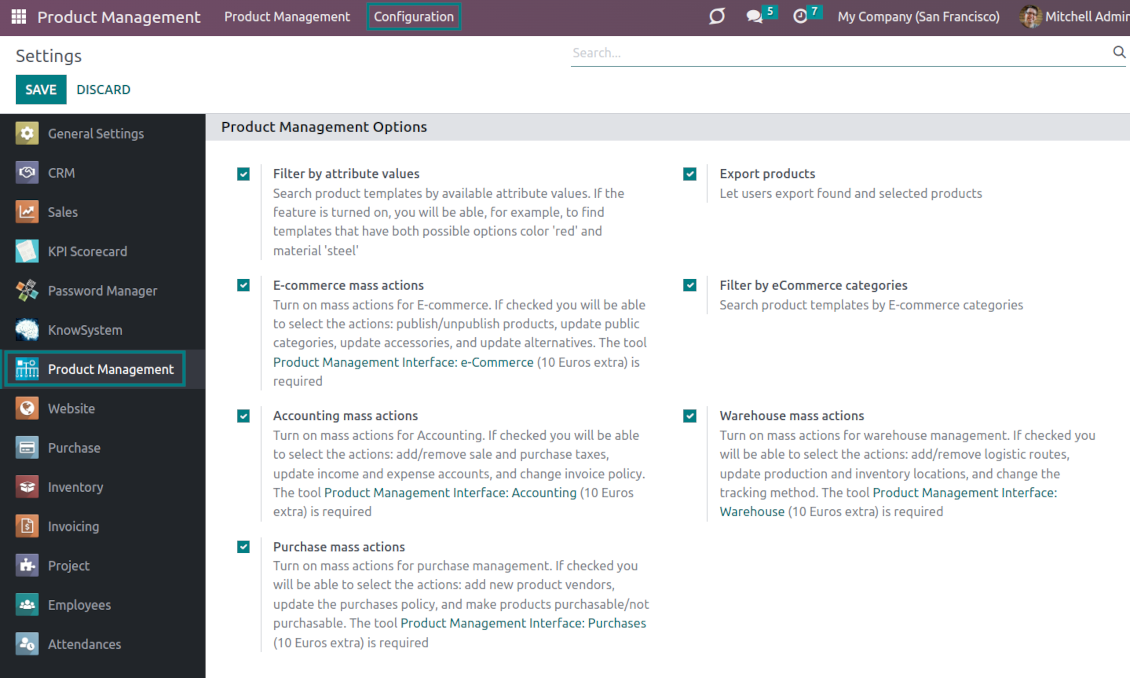Click the DISCARD button

coord(103,89)
